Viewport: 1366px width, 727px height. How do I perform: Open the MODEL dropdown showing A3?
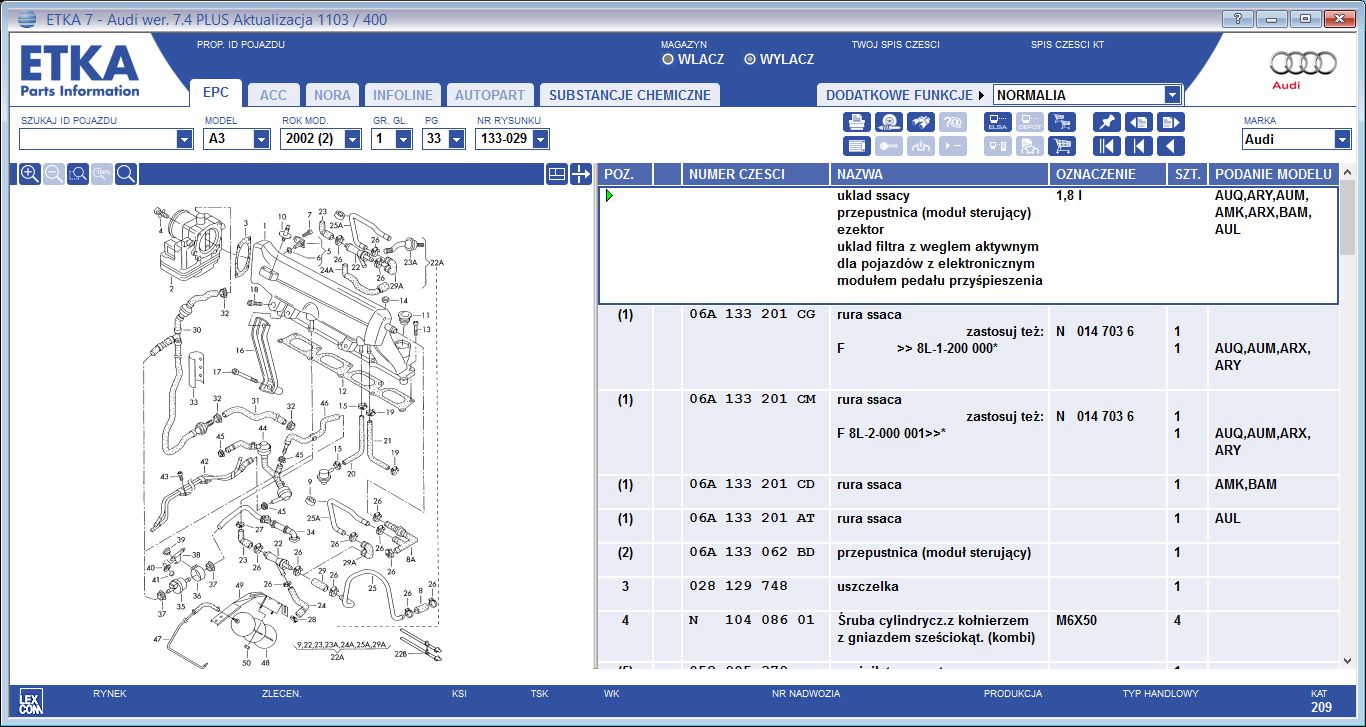[261, 140]
